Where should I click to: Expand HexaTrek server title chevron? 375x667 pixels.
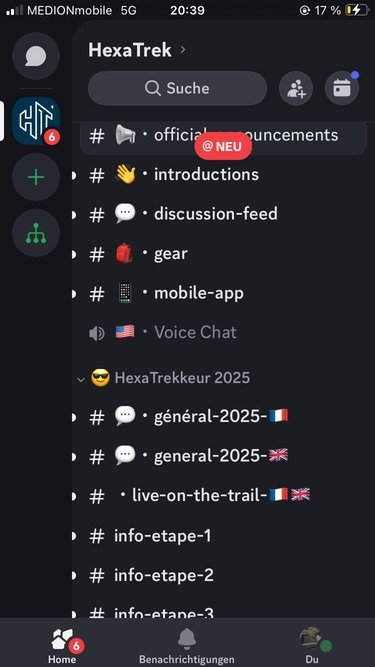pos(183,50)
